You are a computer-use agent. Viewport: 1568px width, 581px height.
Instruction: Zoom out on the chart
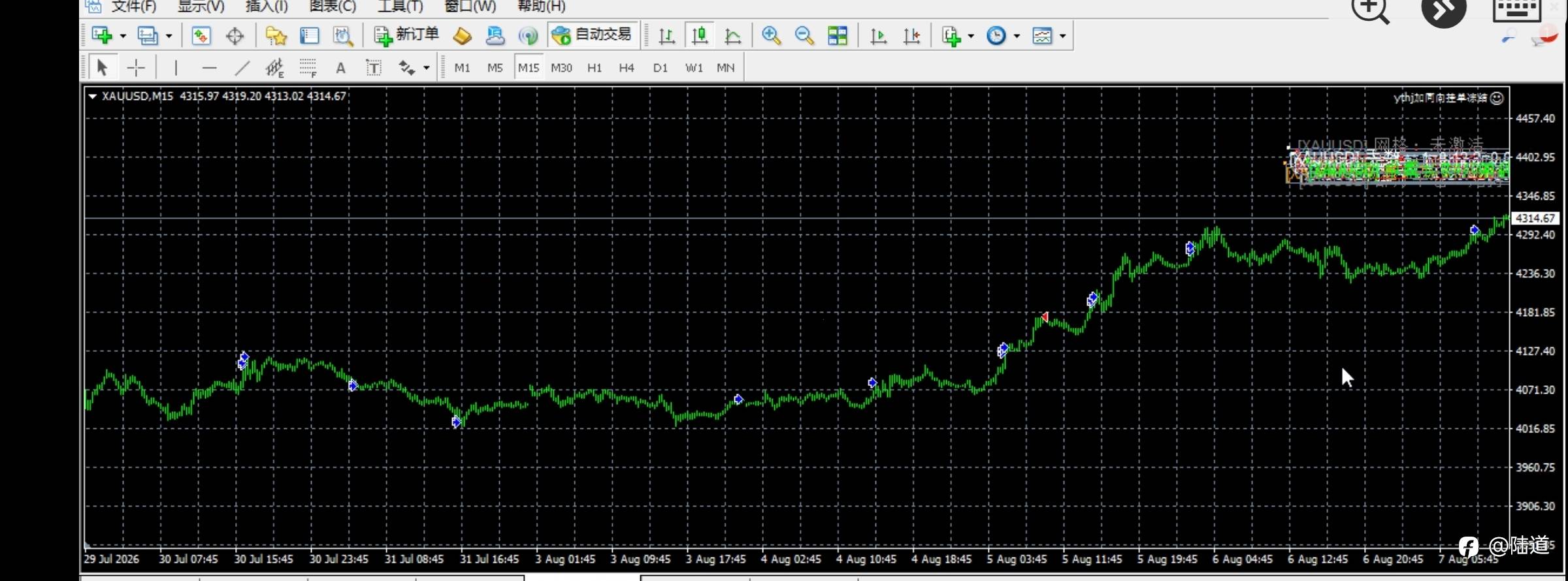click(x=804, y=35)
